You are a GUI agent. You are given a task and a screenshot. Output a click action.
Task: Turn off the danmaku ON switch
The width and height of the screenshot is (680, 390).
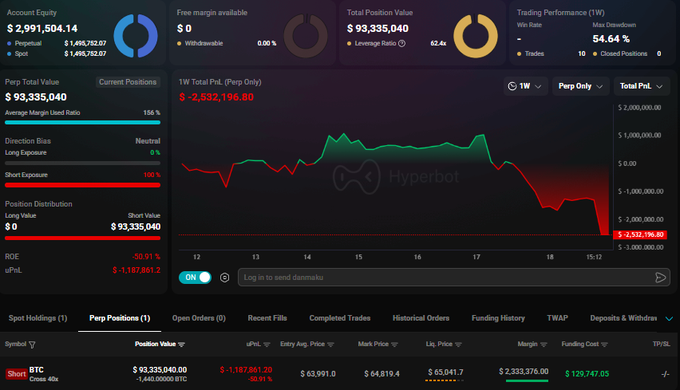[195, 277]
